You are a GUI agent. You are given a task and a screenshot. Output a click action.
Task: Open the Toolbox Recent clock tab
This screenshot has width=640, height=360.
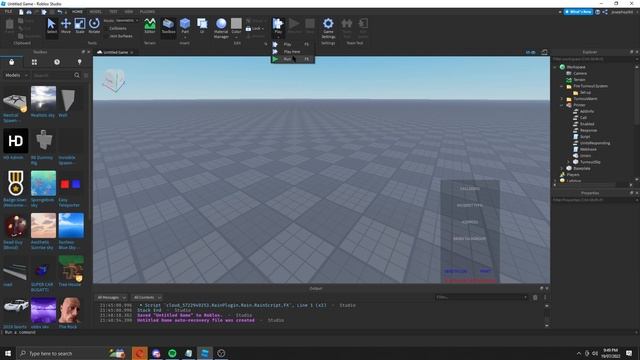pyautogui.click(x=57, y=62)
